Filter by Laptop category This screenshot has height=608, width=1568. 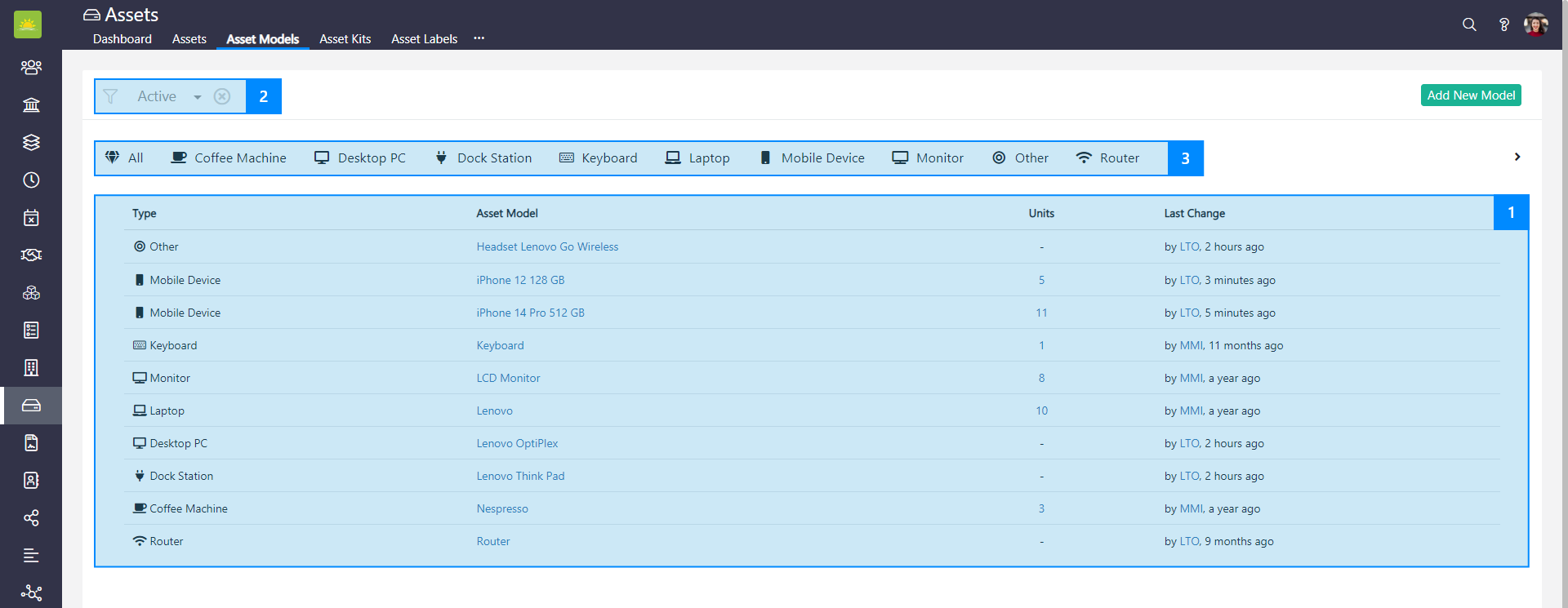[x=697, y=158]
